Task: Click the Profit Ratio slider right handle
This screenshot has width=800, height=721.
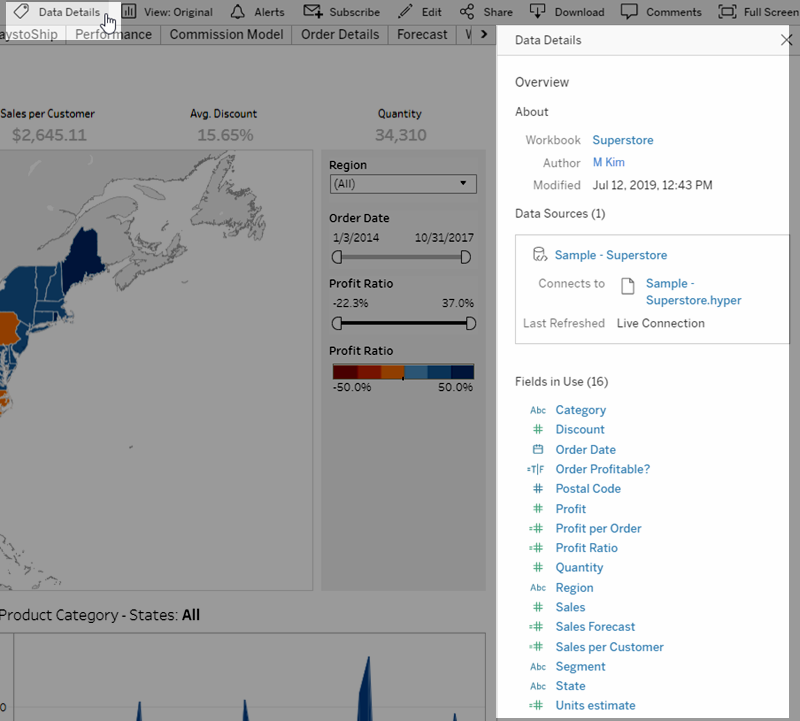Action: point(470,323)
